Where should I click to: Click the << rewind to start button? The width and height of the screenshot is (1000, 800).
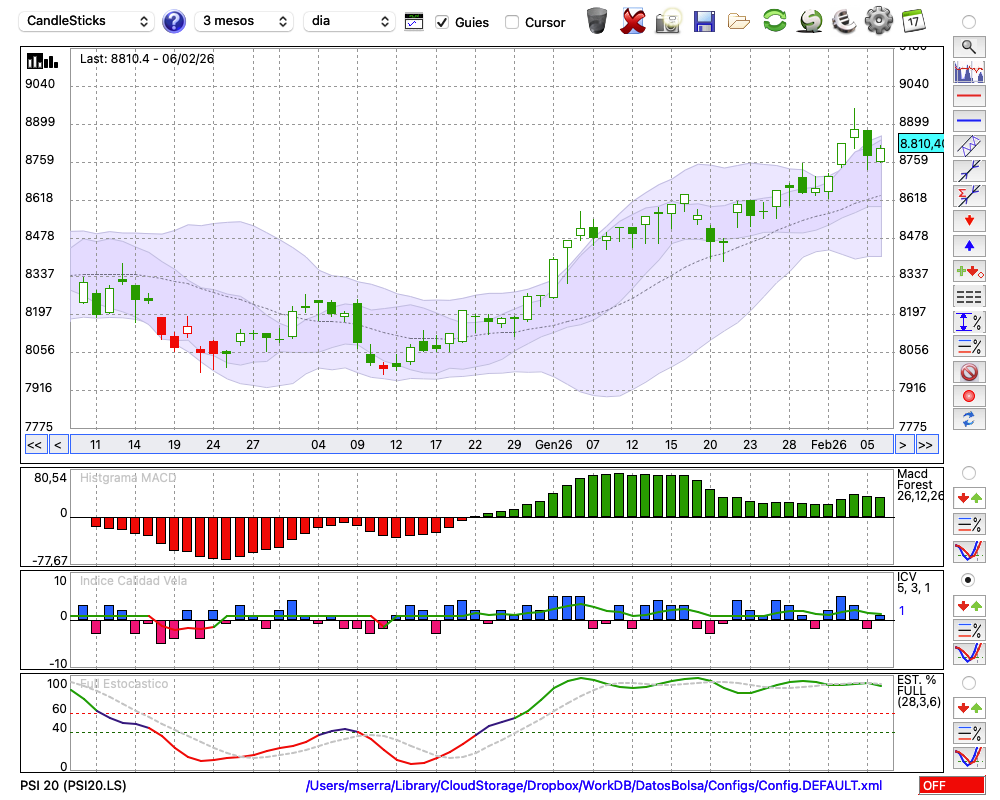tap(34, 444)
